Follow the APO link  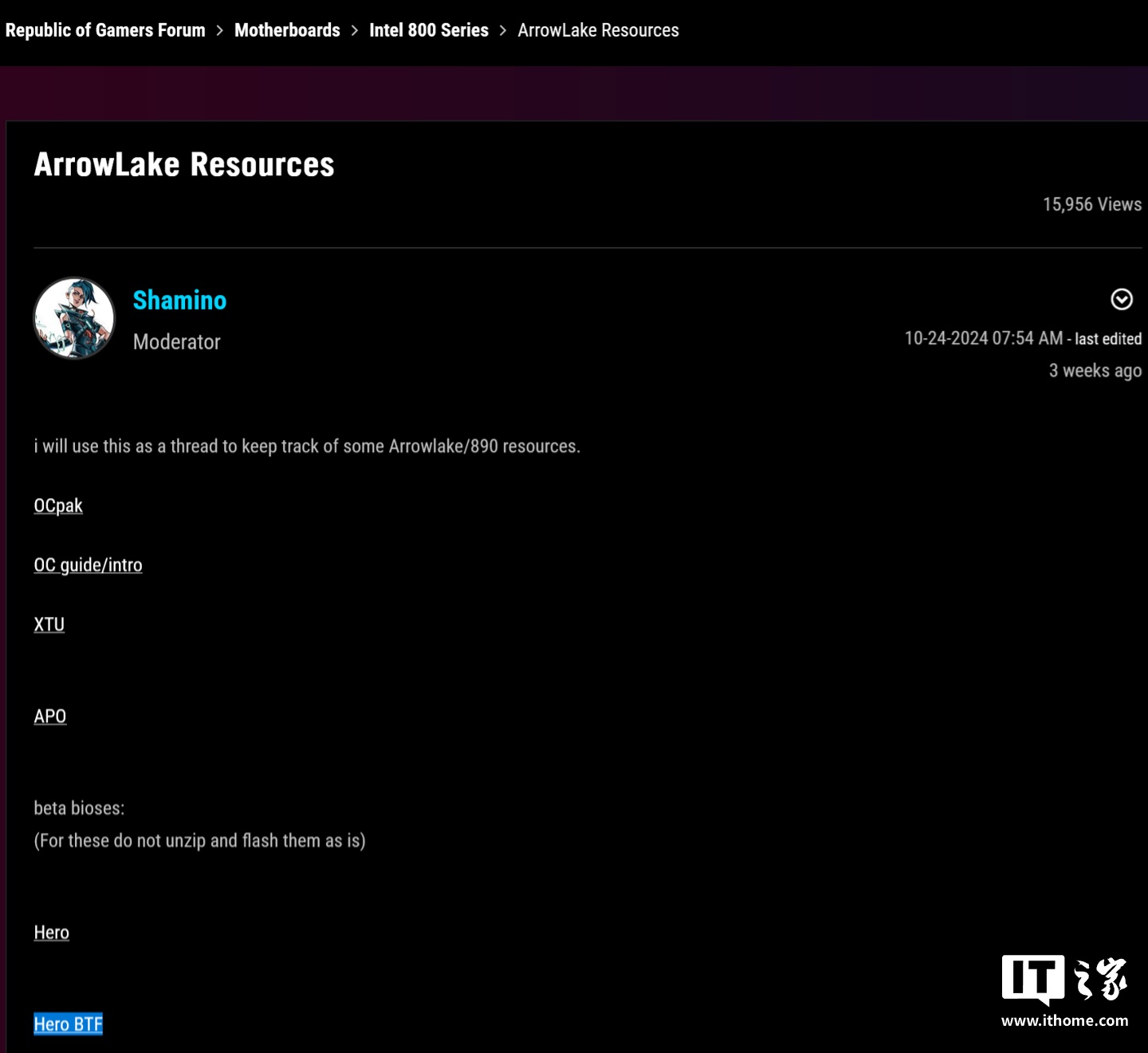(50, 717)
